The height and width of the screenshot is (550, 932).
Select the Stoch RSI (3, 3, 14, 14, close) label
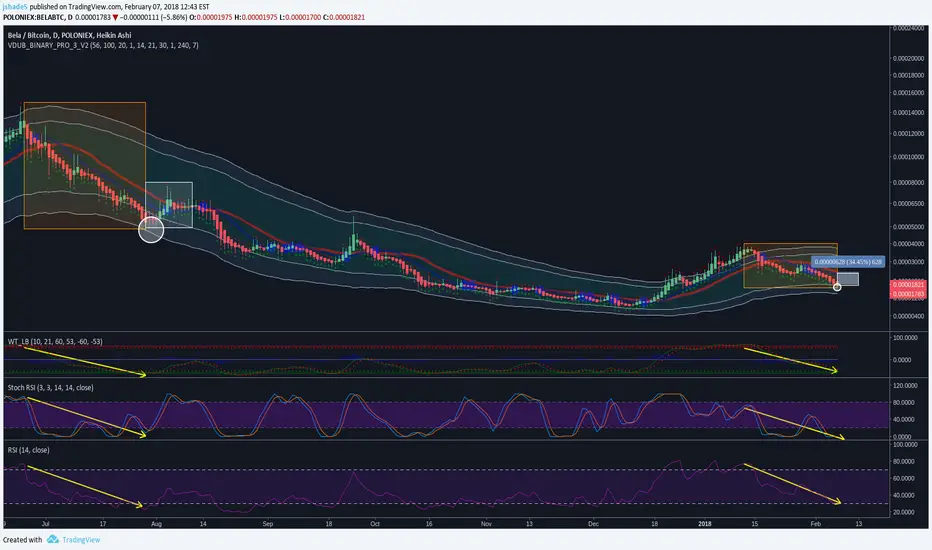(51, 388)
